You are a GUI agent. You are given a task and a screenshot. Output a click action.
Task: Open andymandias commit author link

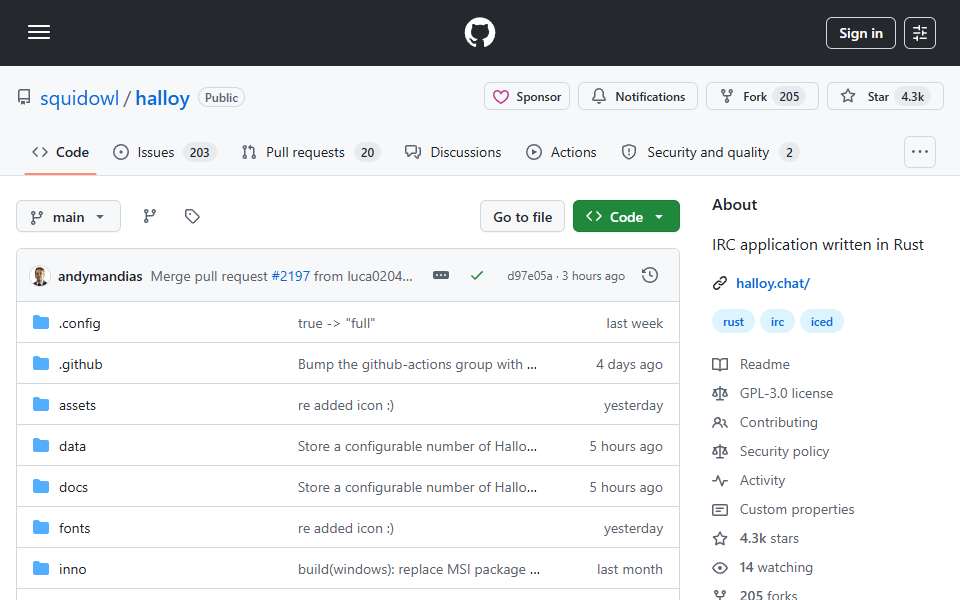click(x=100, y=277)
